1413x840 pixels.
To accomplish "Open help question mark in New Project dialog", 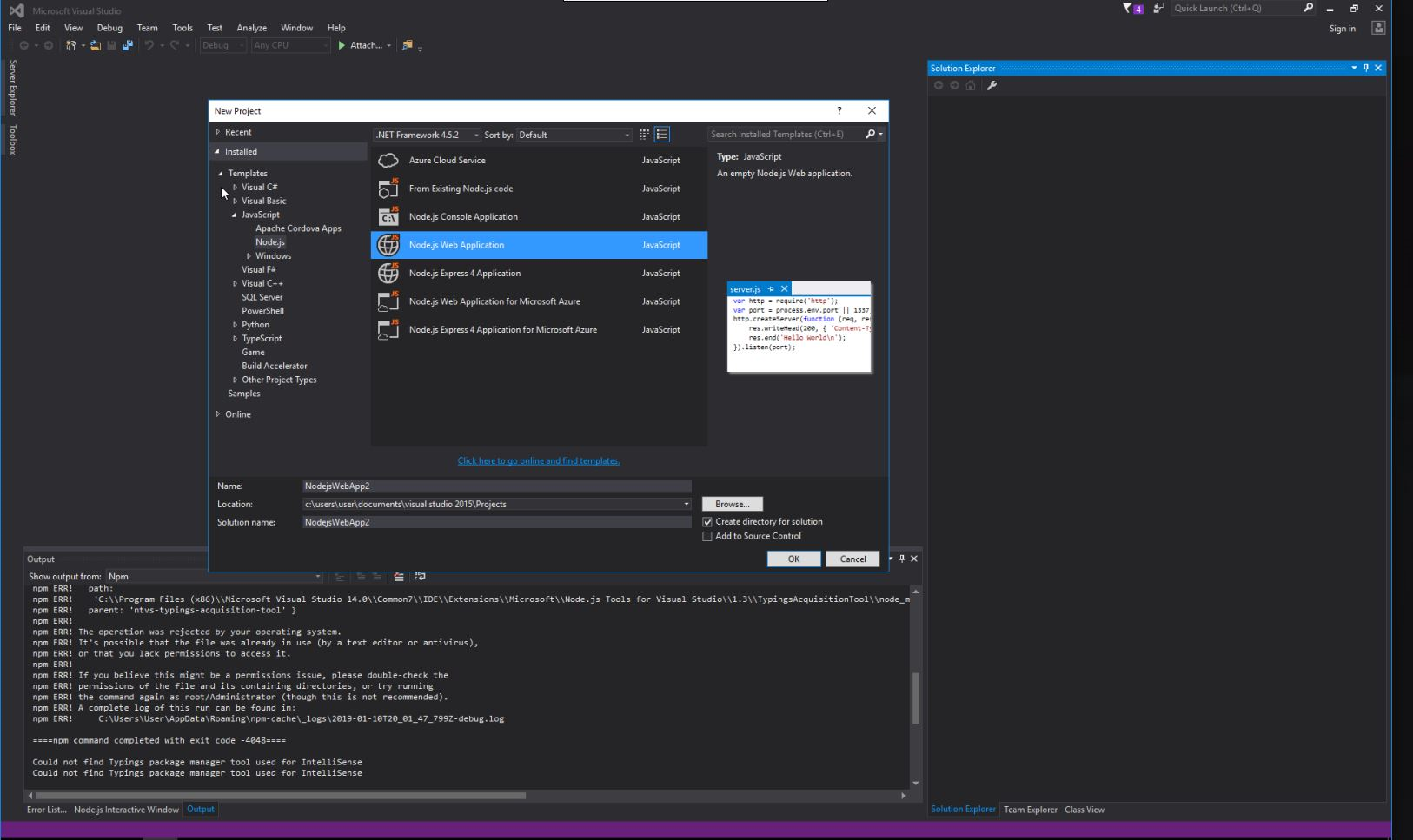I will click(839, 110).
